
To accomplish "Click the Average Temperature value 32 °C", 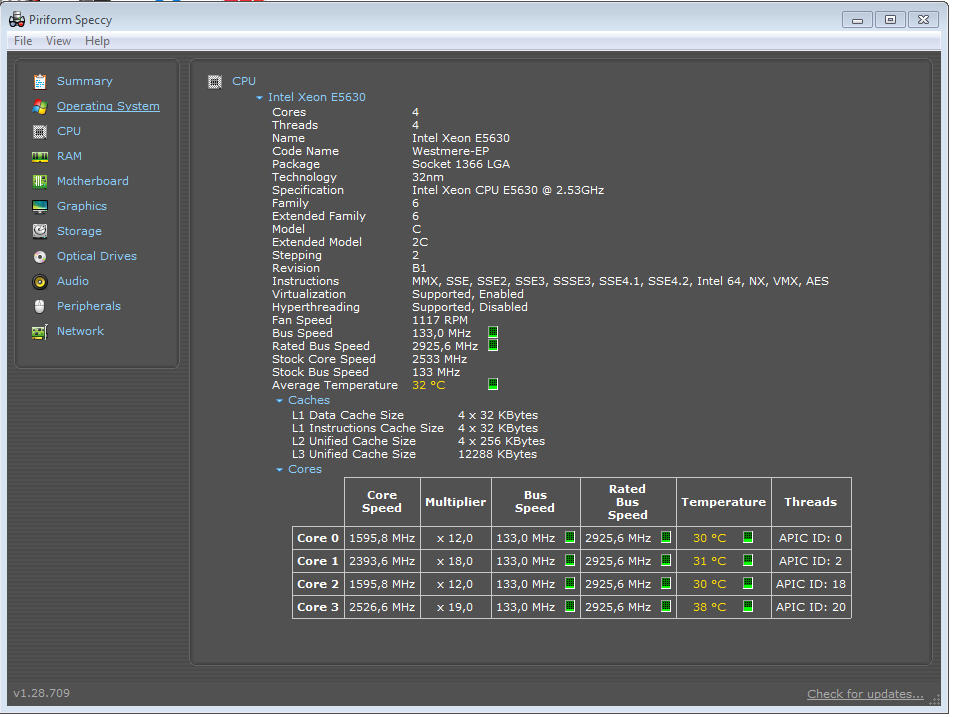I will (x=428, y=385).
